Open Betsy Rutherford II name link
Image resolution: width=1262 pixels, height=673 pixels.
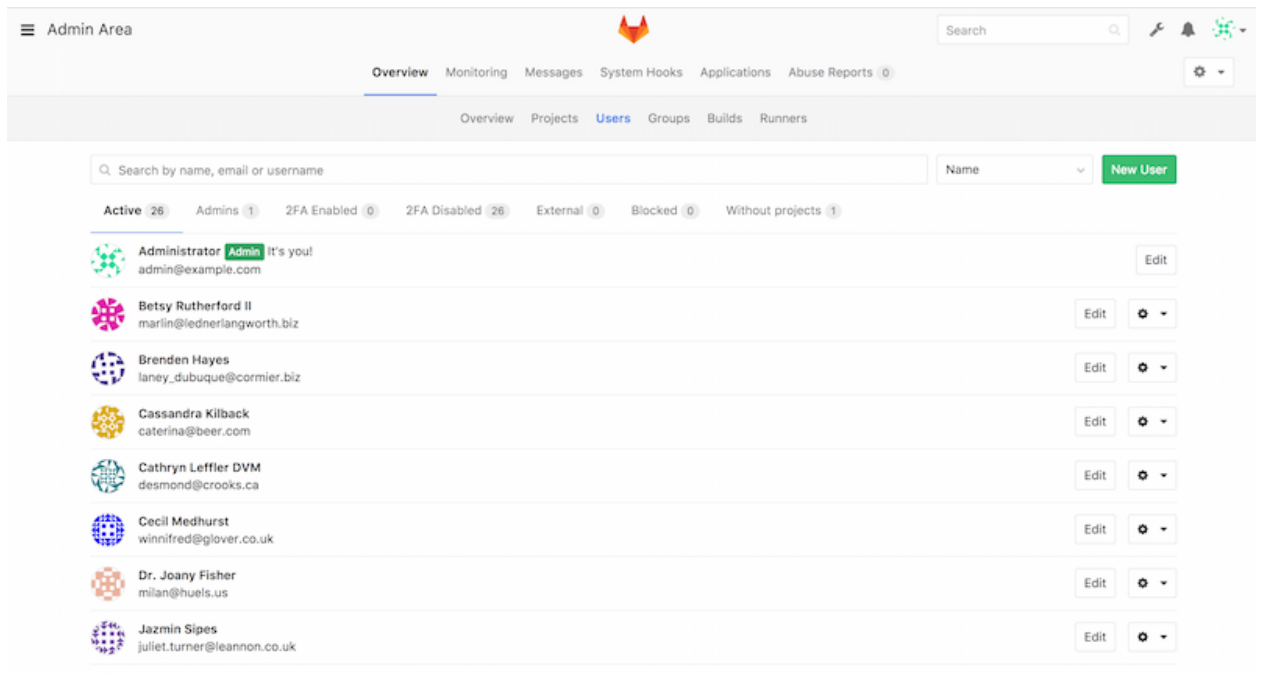[195, 306]
